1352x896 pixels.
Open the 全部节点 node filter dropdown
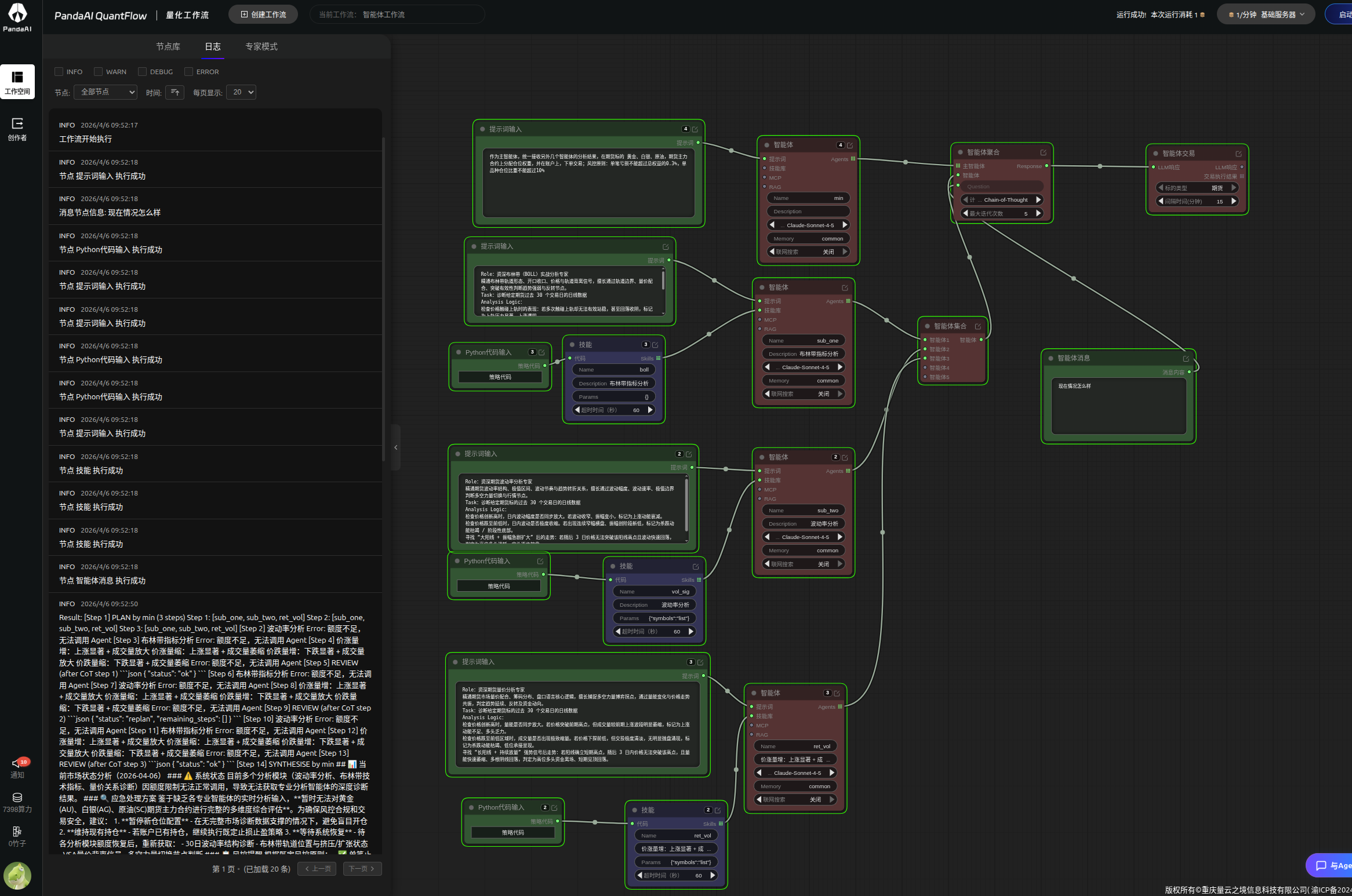(106, 92)
